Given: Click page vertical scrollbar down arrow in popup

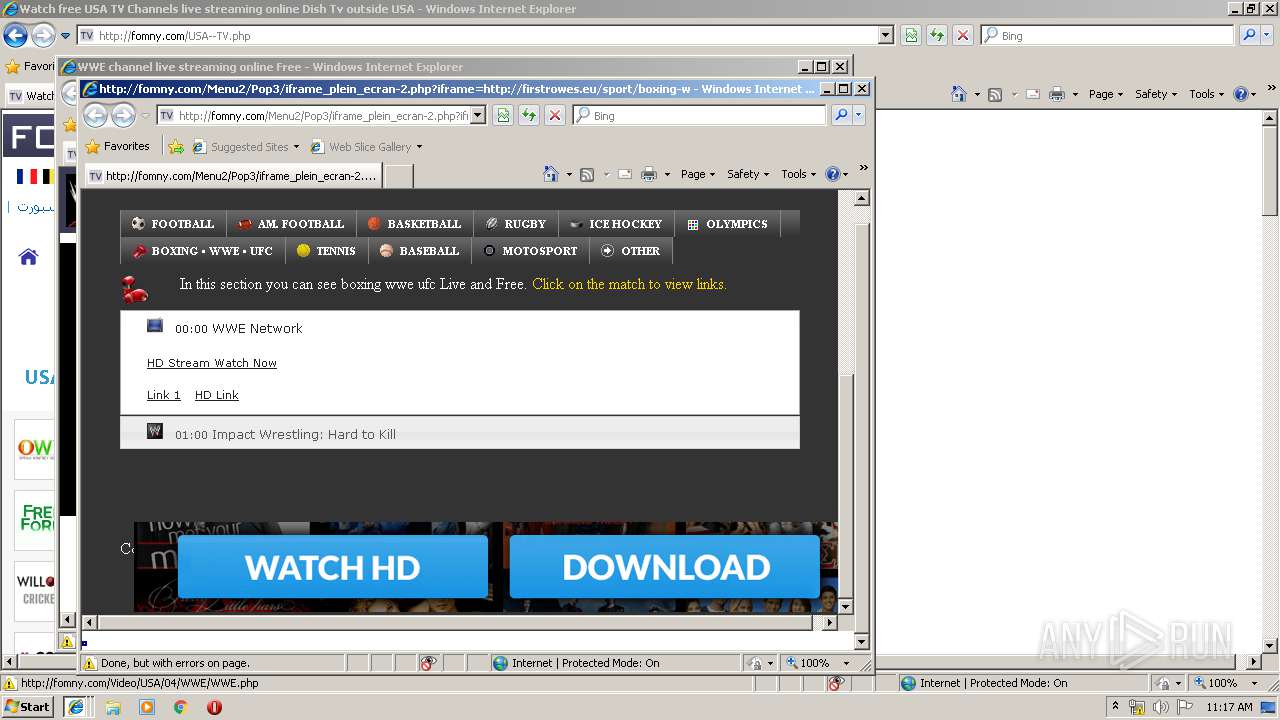Looking at the screenshot, I should [862, 641].
